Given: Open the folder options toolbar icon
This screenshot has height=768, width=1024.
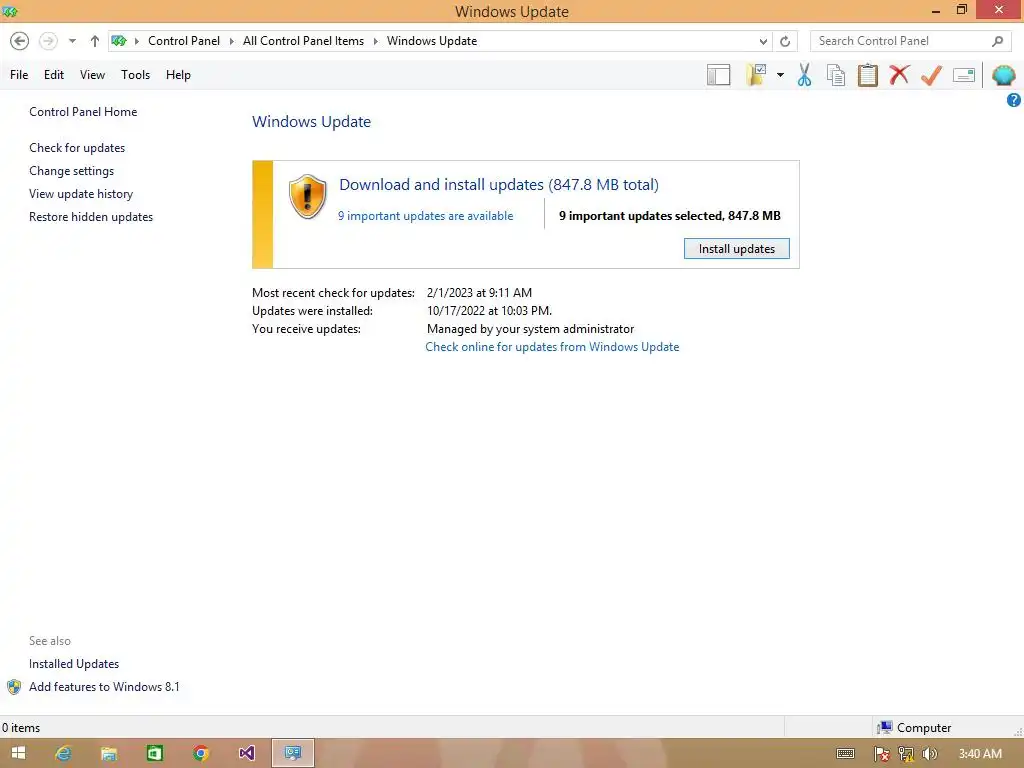Looking at the screenshot, I should pyautogui.click(x=756, y=74).
